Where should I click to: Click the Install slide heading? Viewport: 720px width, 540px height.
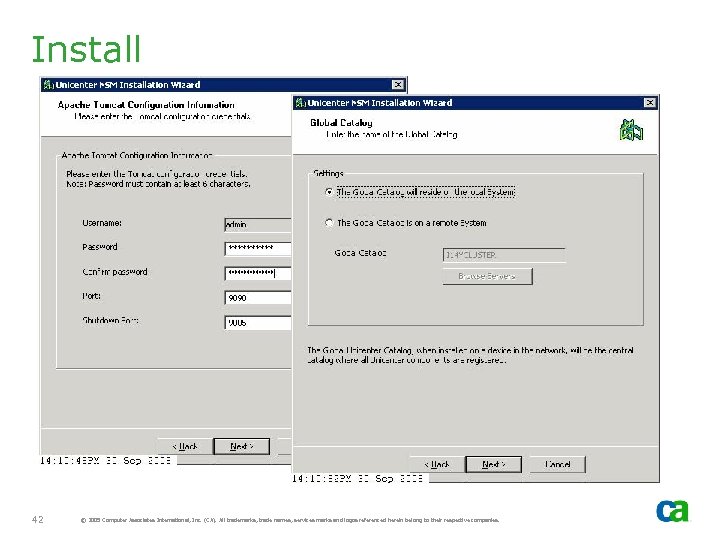[x=86, y=49]
